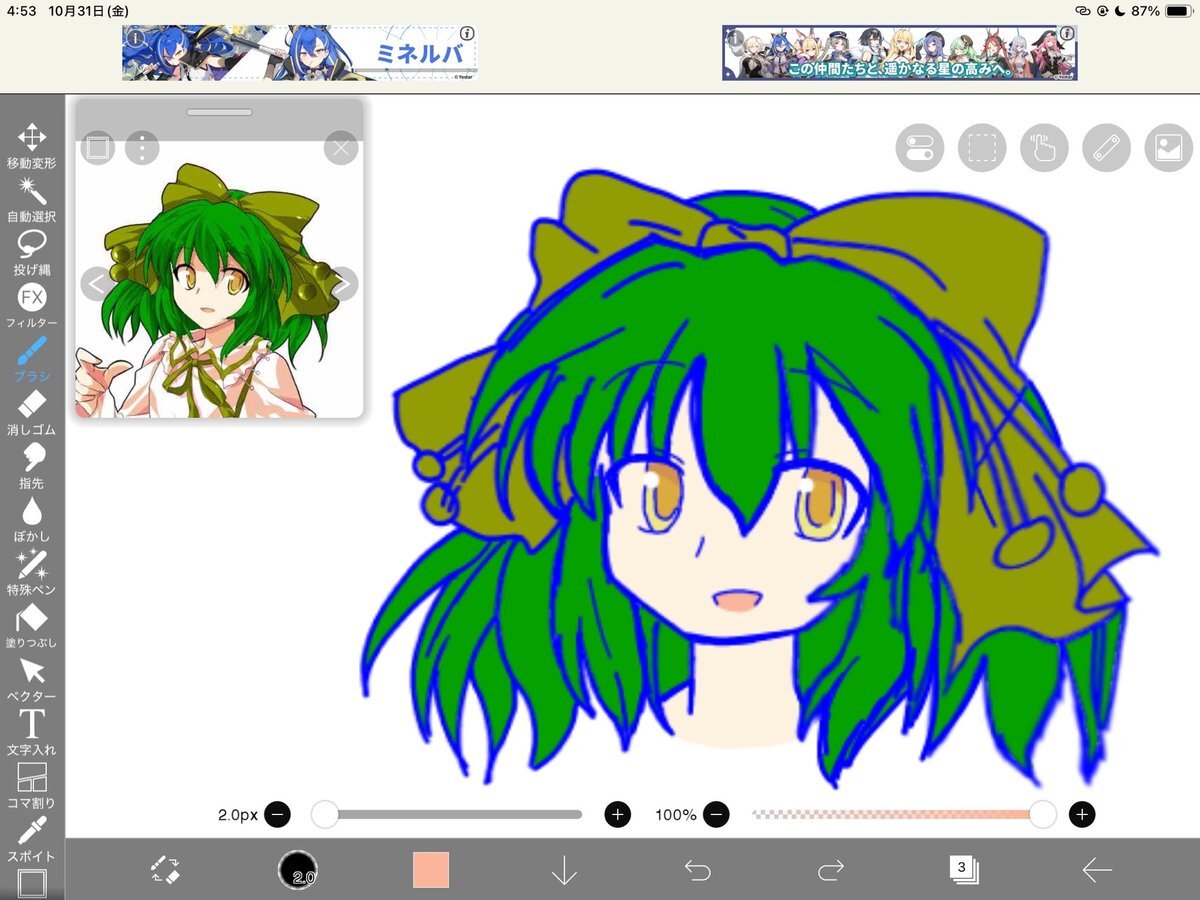1200x900 pixels.
Task: Toggle reference window mode square icon
Action: point(96,149)
